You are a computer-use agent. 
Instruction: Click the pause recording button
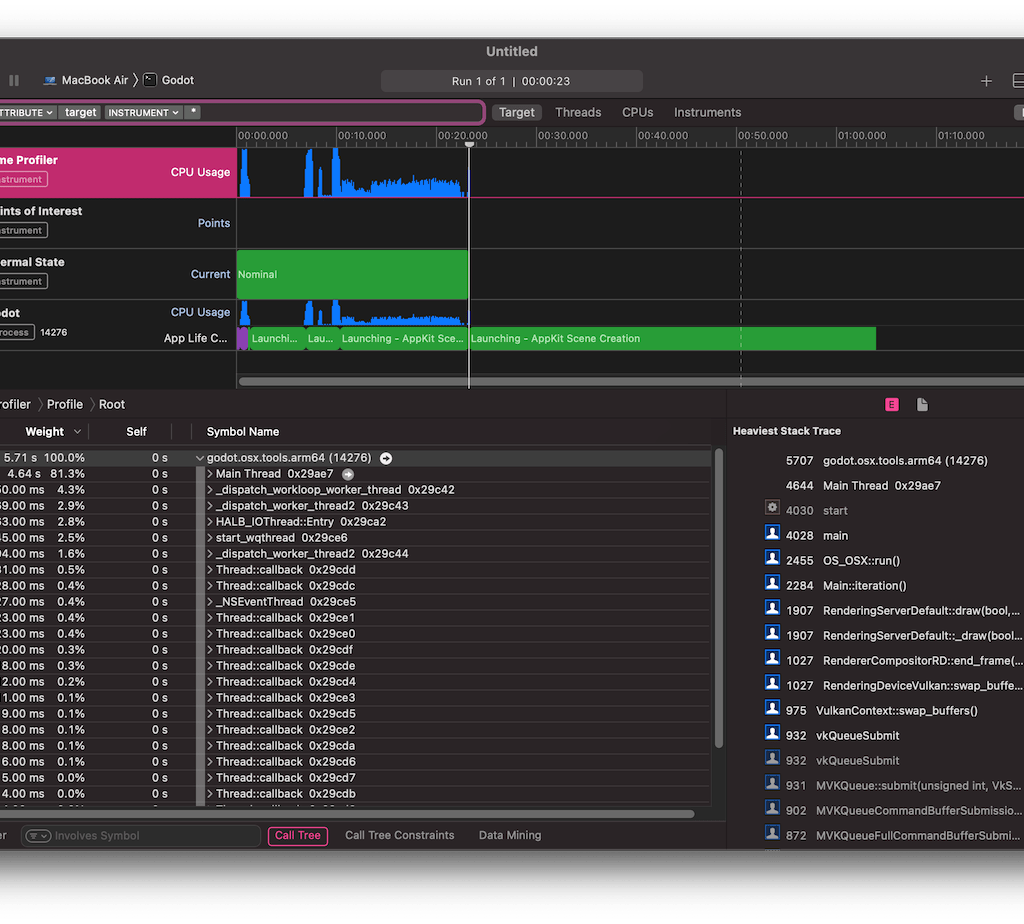(14, 80)
